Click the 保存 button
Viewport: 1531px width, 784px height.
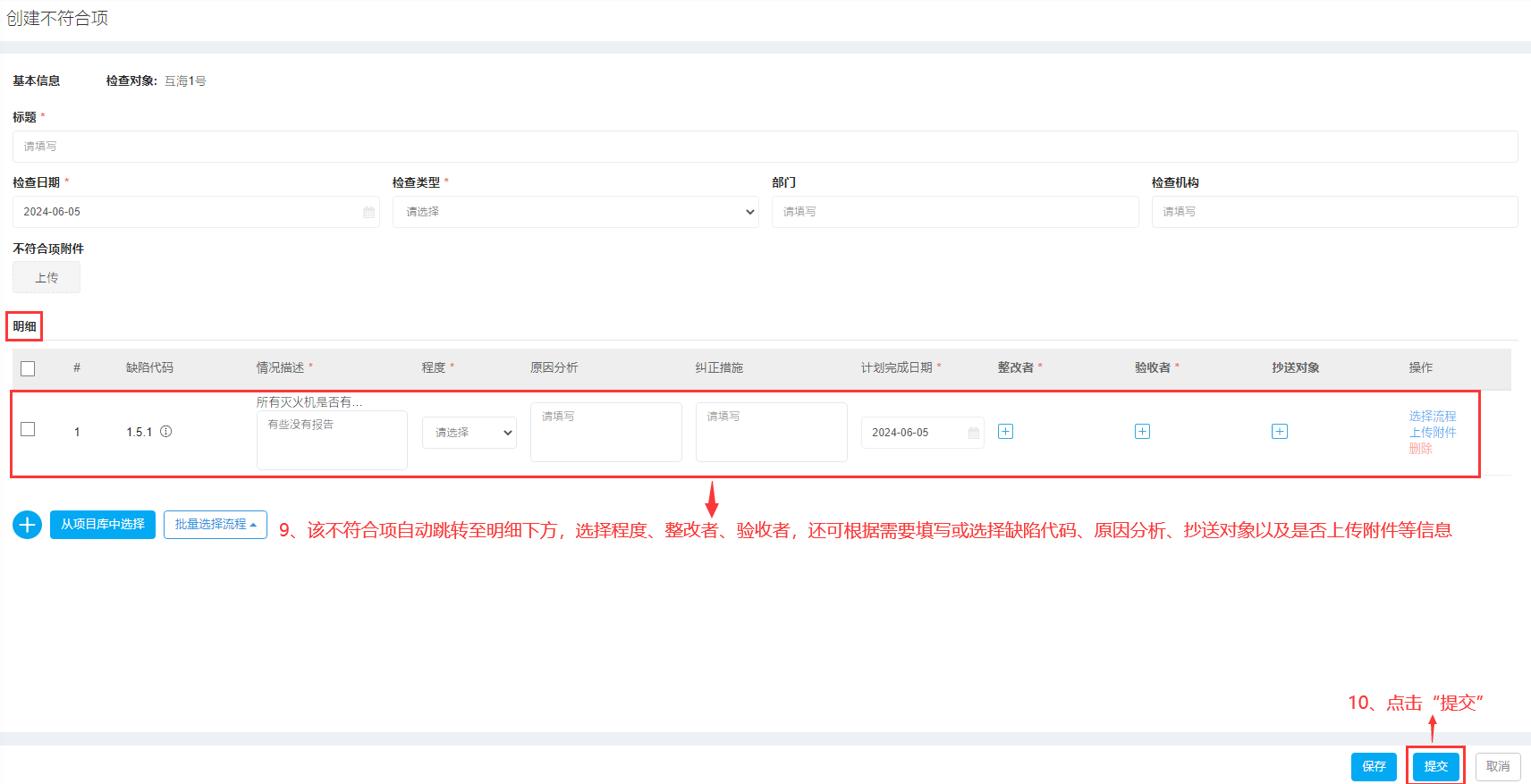click(1374, 766)
